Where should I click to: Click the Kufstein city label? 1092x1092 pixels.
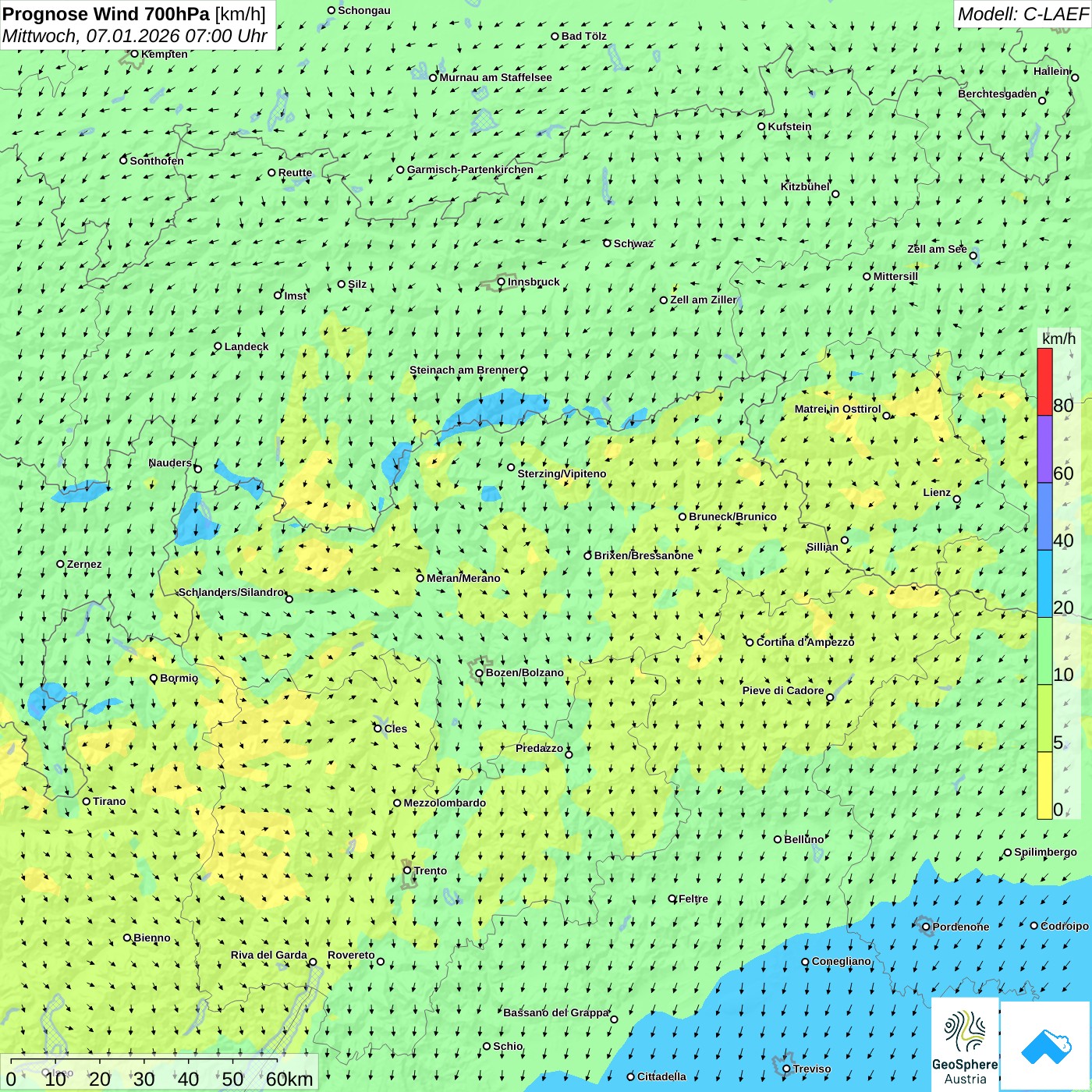(x=789, y=126)
